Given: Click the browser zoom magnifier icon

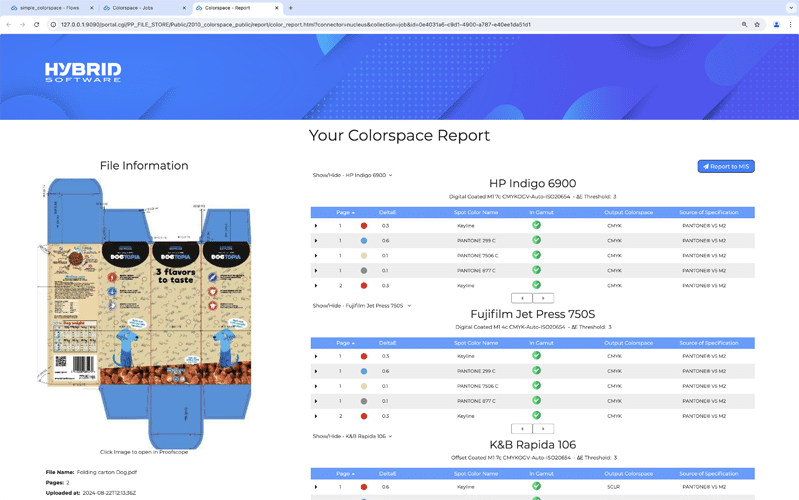Looking at the screenshot, I should point(744,24).
